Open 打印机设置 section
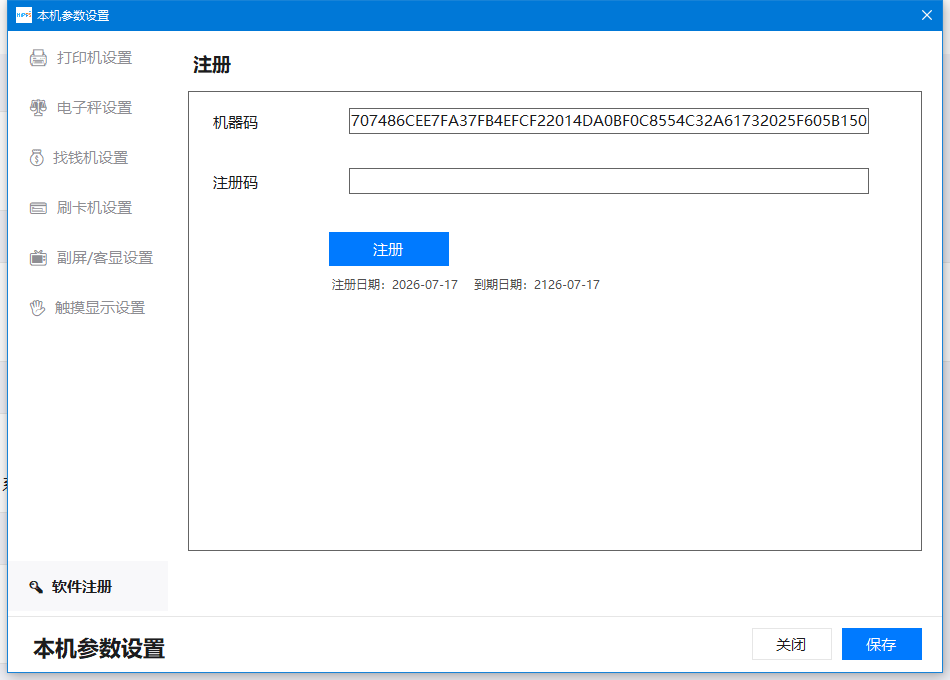The width and height of the screenshot is (950, 680). point(88,58)
